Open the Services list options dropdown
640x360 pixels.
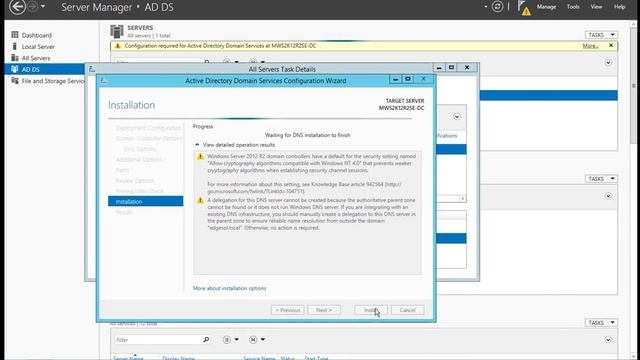pyautogui.click(x=231, y=340)
